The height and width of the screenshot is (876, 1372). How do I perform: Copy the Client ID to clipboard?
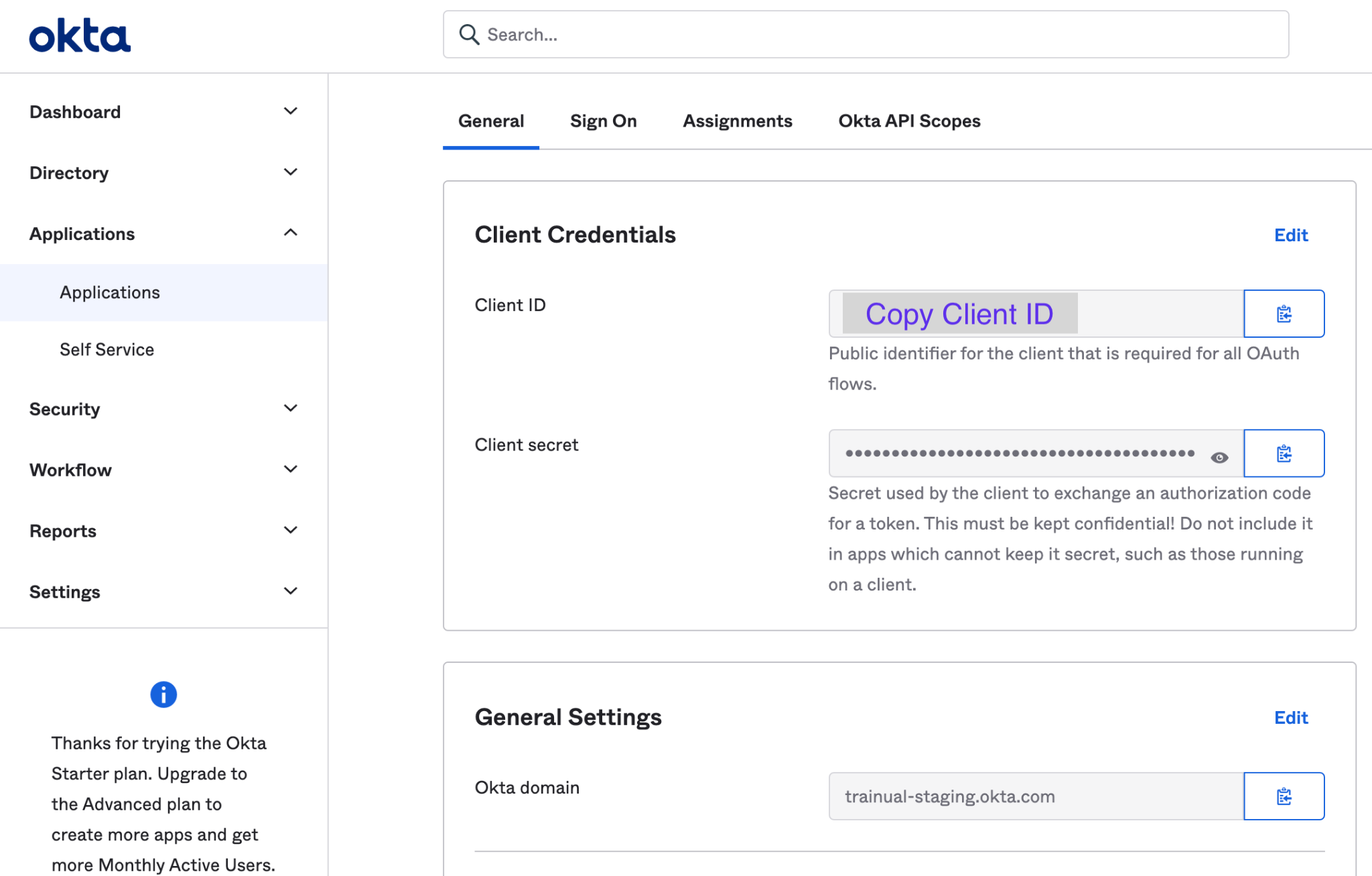pyautogui.click(x=1284, y=314)
